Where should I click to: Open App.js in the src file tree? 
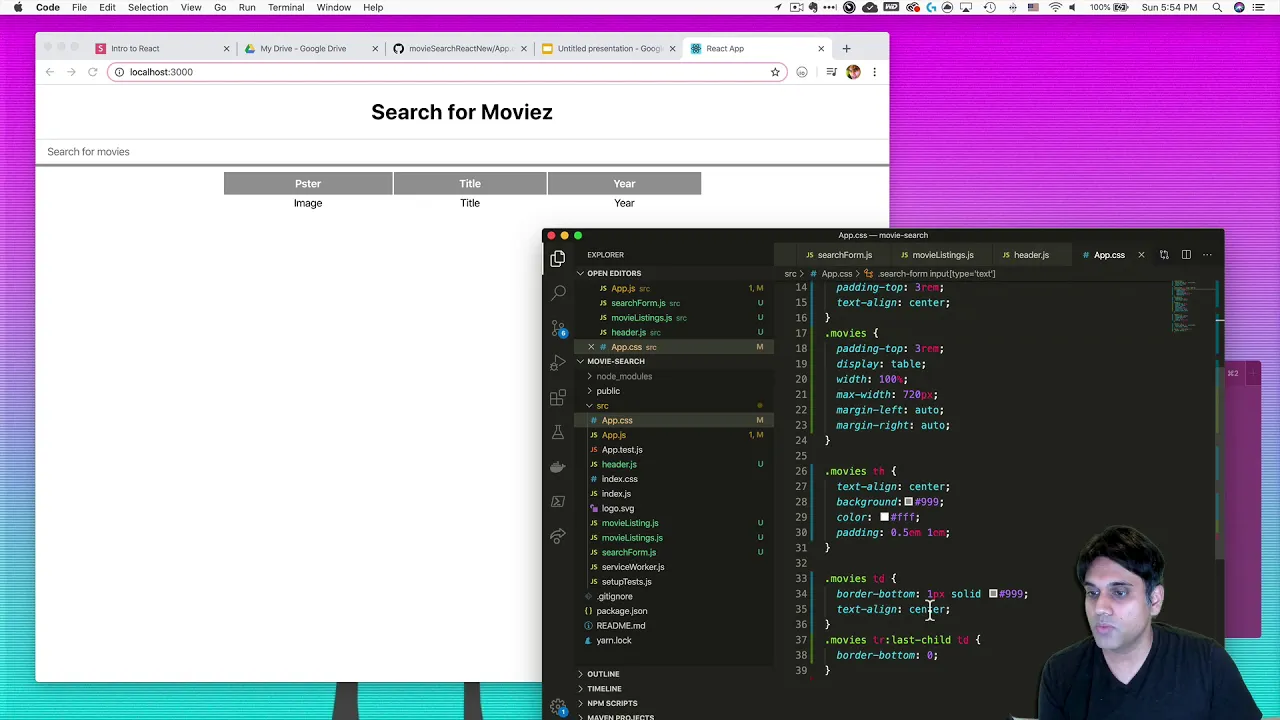click(x=613, y=435)
